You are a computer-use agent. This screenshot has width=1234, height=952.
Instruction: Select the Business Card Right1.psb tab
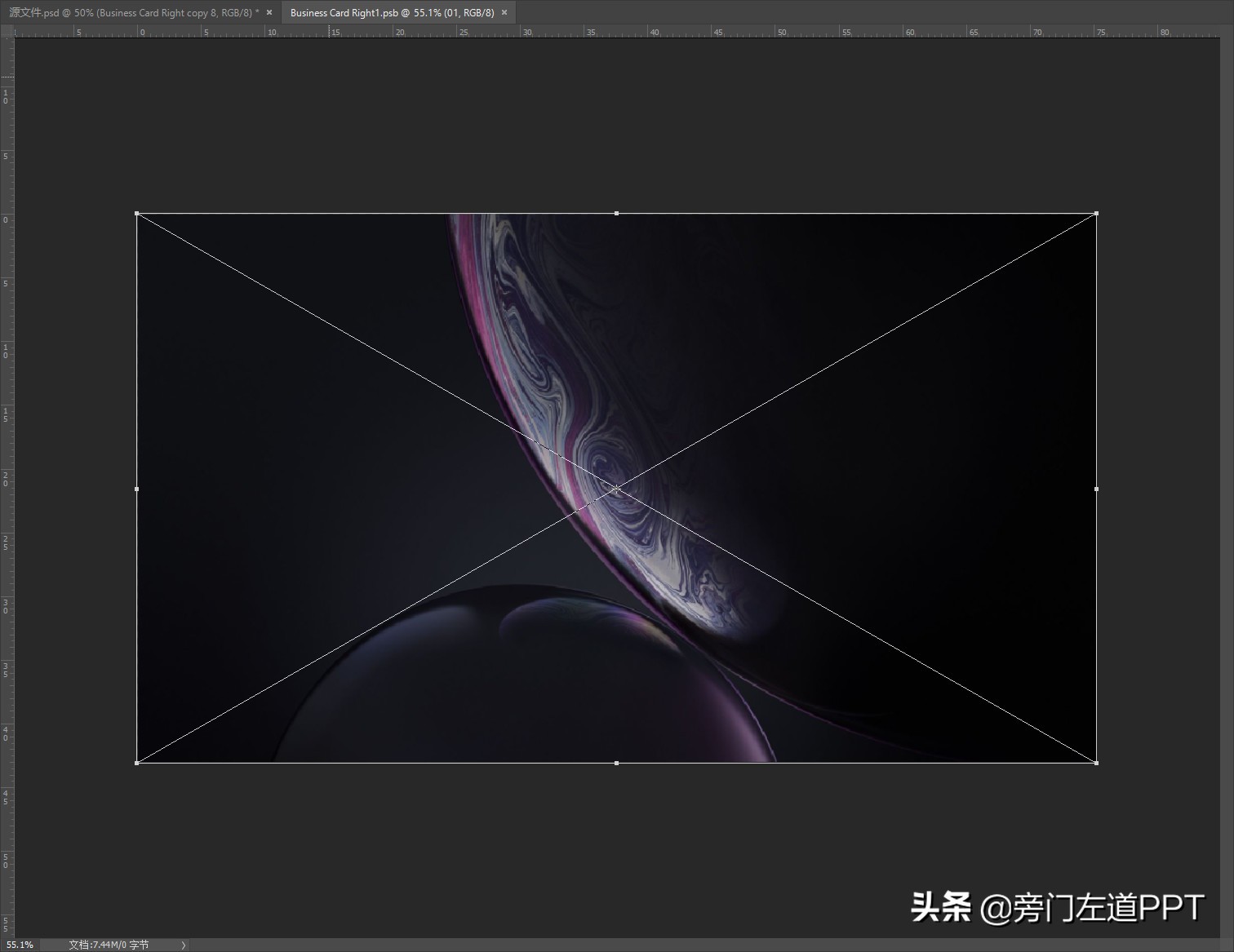pyautogui.click(x=392, y=12)
